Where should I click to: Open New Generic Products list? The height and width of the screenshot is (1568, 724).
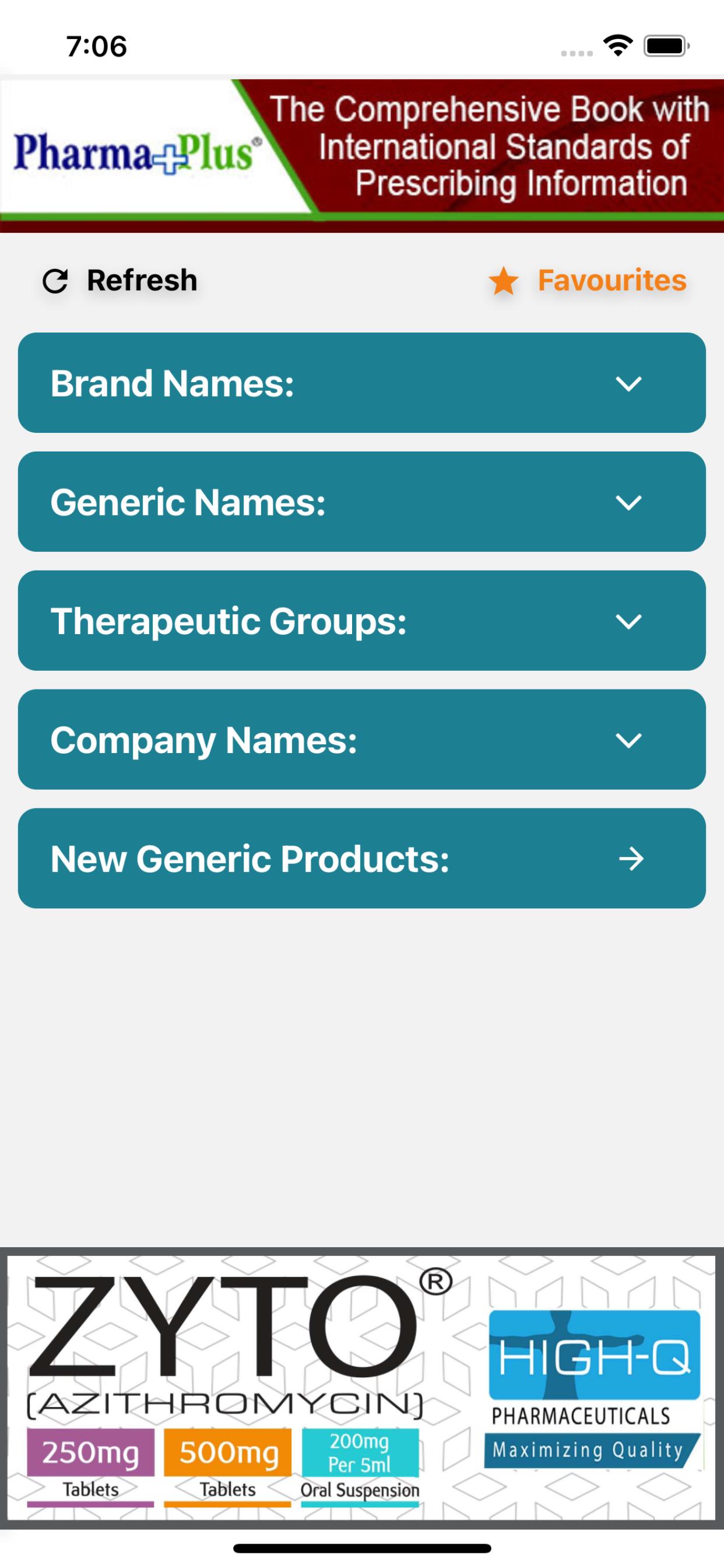point(362,859)
